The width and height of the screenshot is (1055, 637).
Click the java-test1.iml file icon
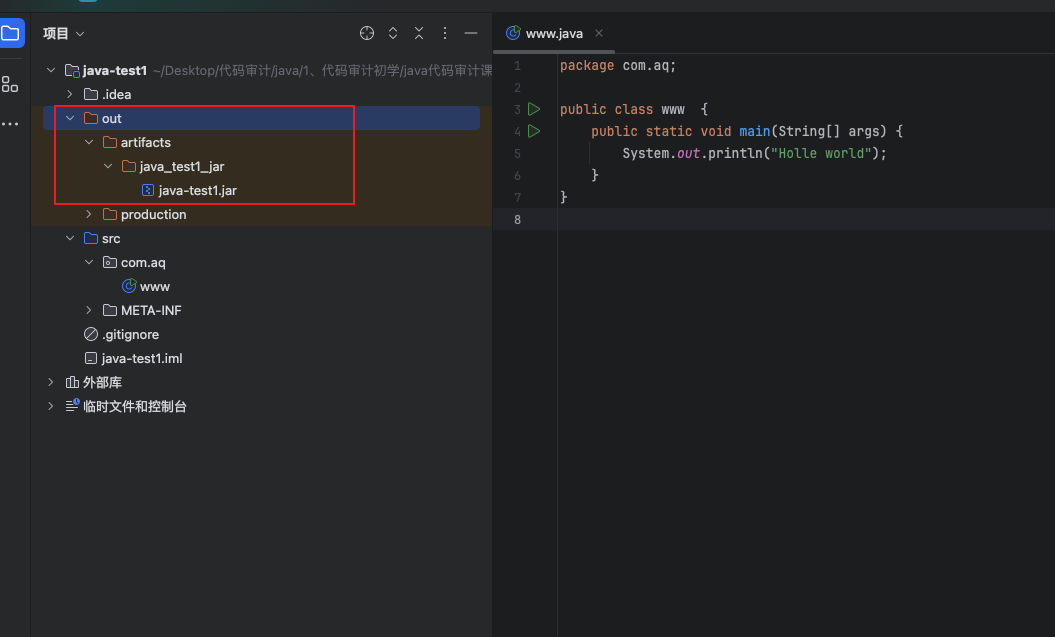pos(91,359)
